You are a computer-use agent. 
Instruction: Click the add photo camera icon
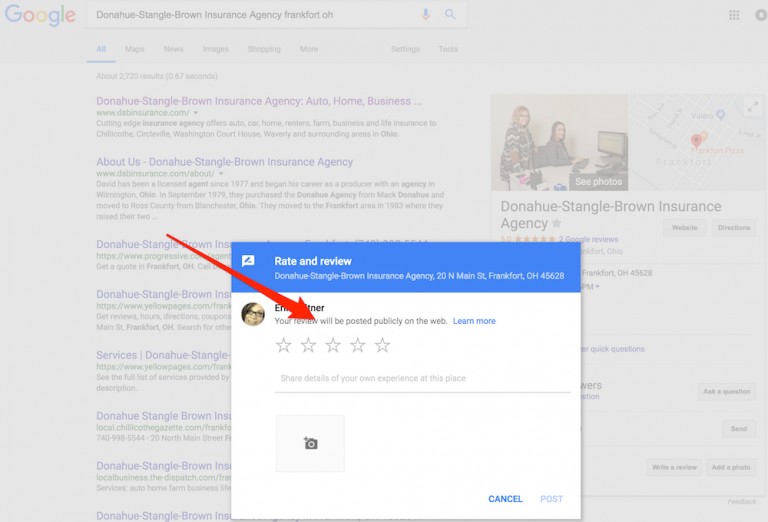click(x=310, y=443)
